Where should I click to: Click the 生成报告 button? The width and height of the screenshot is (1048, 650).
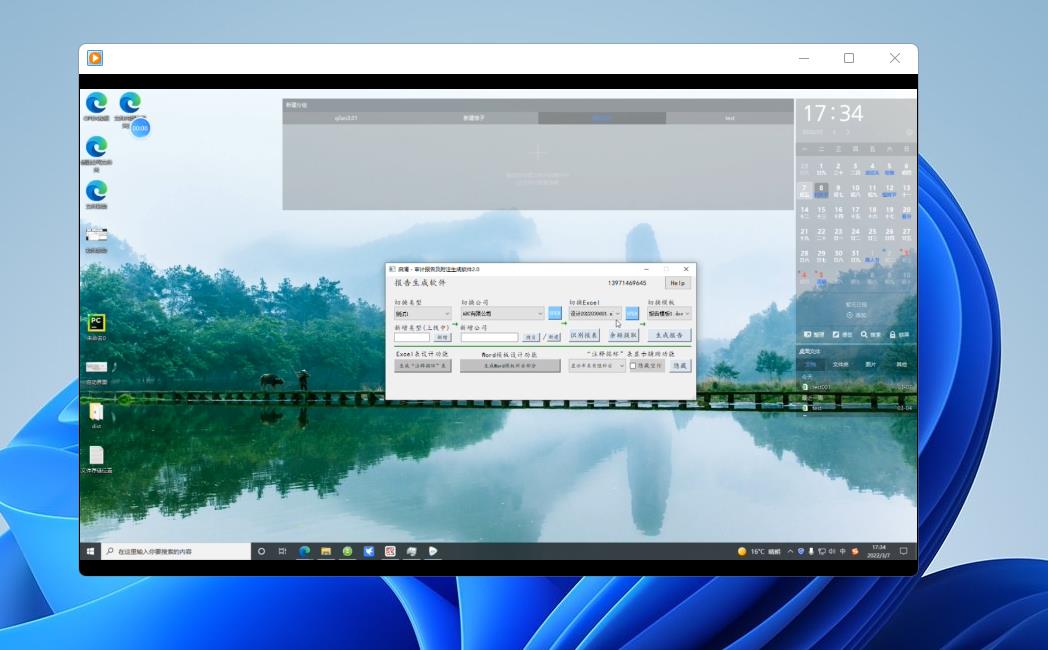pos(668,336)
